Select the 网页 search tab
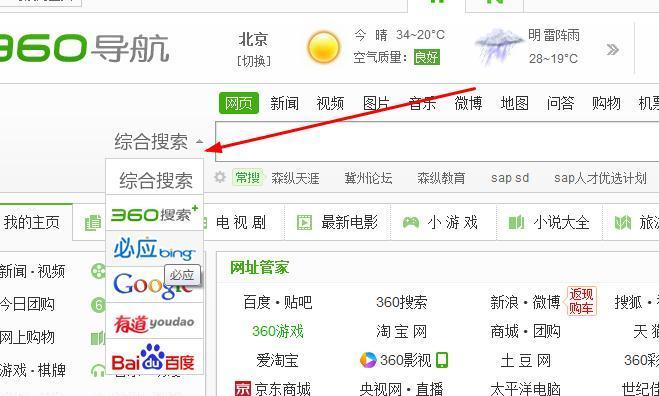The width and height of the screenshot is (659, 396). [239, 103]
